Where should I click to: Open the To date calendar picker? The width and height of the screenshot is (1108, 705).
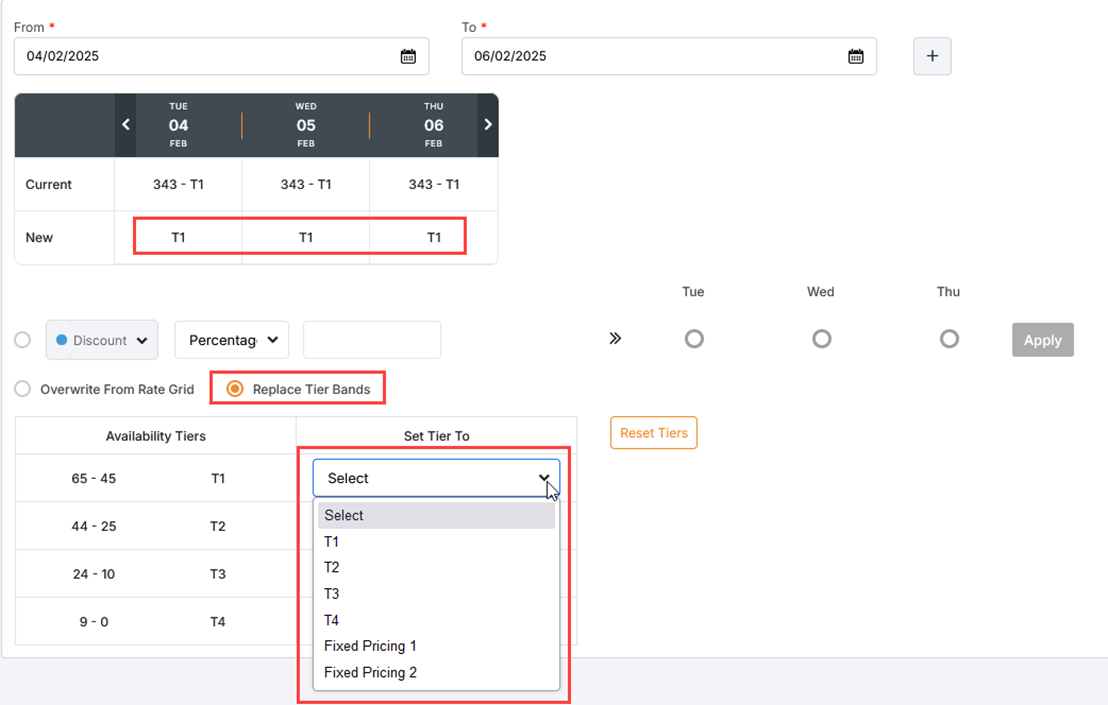pyautogui.click(x=855, y=57)
